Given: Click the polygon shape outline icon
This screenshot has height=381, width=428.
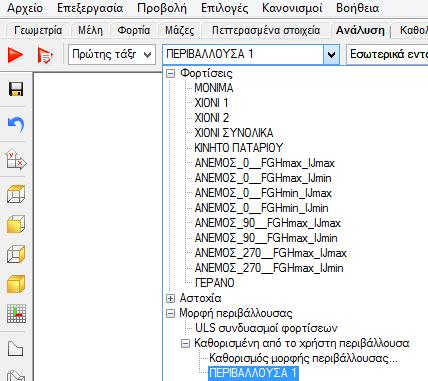Looking at the screenshot, I should coord(15,349).
